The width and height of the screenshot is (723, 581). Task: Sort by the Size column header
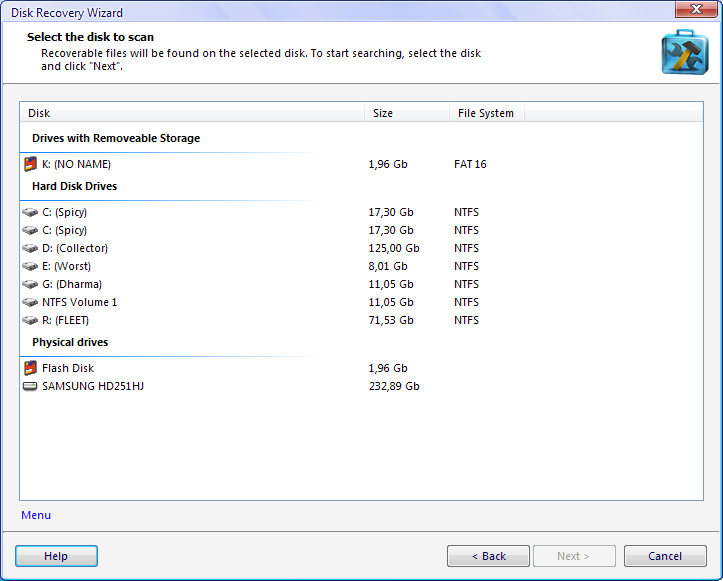405,113
